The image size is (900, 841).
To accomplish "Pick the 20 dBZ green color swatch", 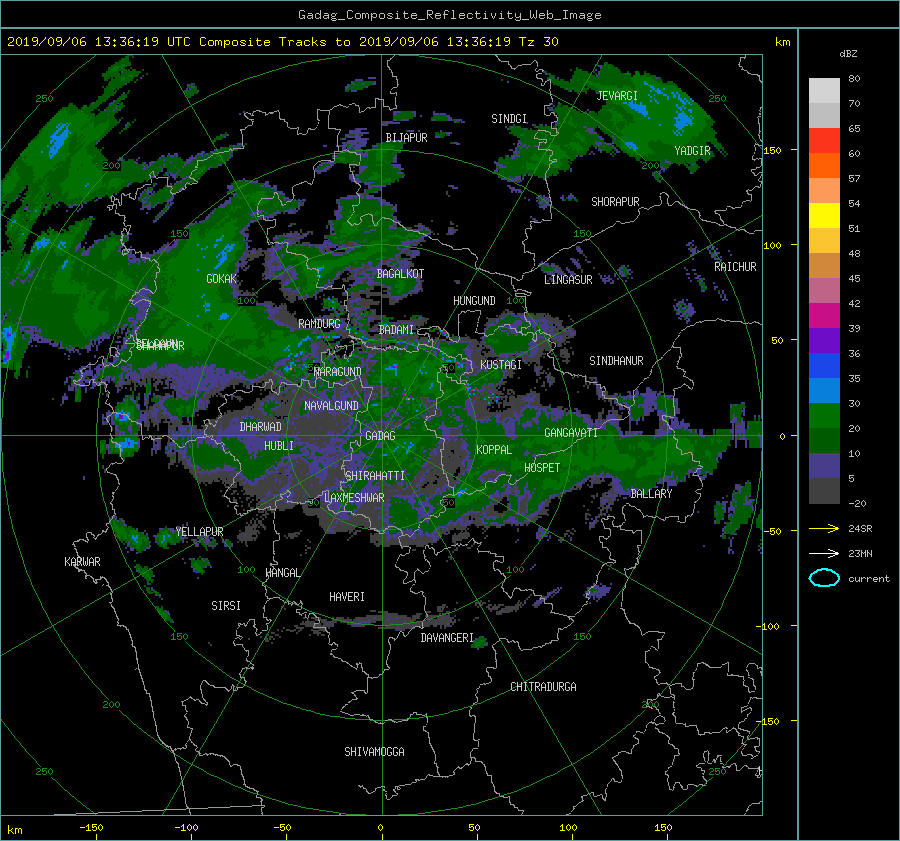I will pos(824,415).
